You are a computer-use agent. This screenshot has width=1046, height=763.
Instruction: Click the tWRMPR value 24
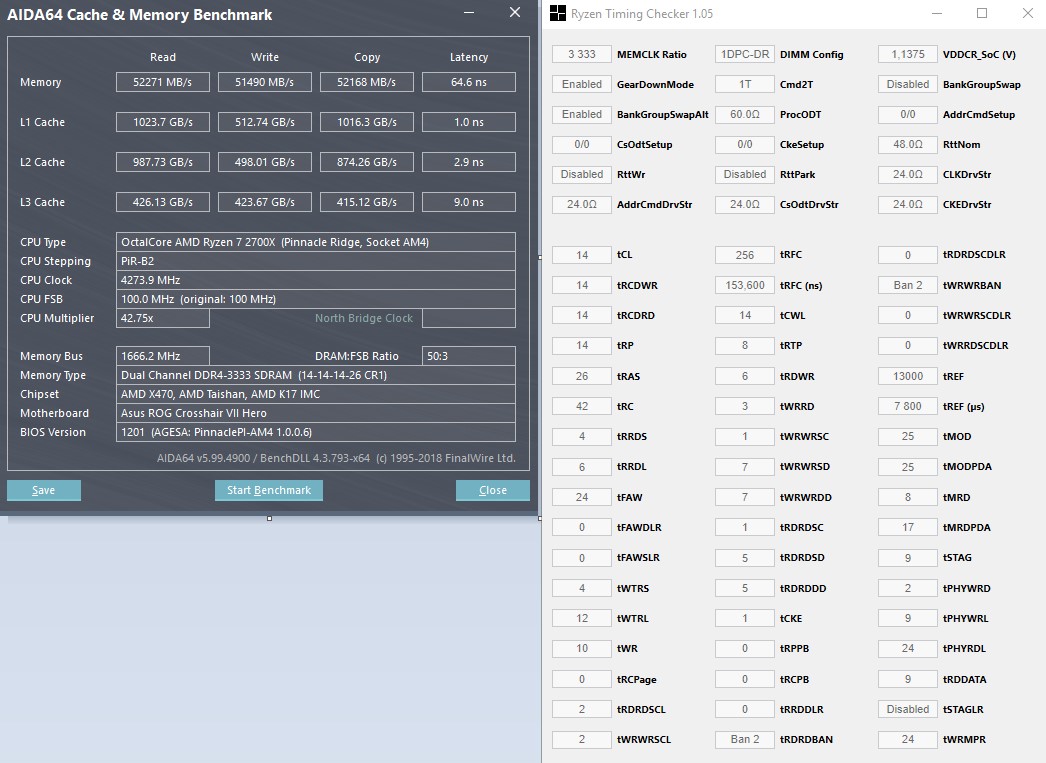tap(908, 739)
